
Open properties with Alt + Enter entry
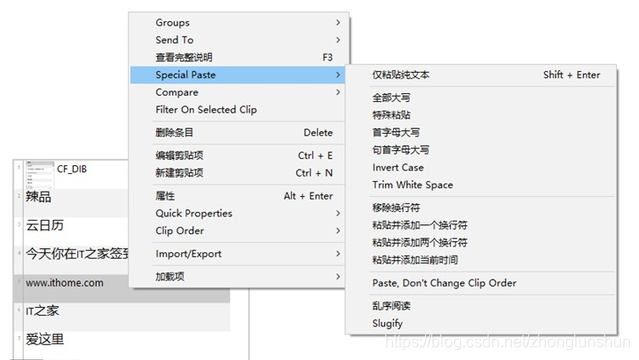coord(237,196)
